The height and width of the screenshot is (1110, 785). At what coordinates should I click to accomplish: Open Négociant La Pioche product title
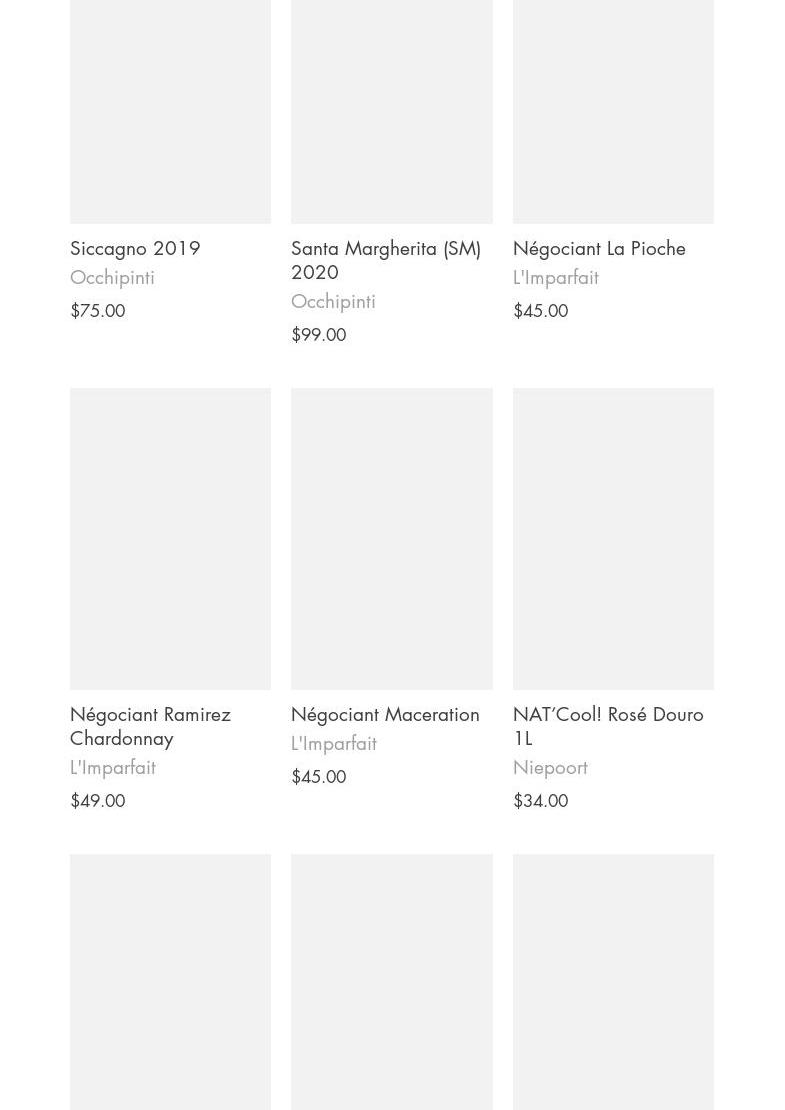(x=599, y=248)
